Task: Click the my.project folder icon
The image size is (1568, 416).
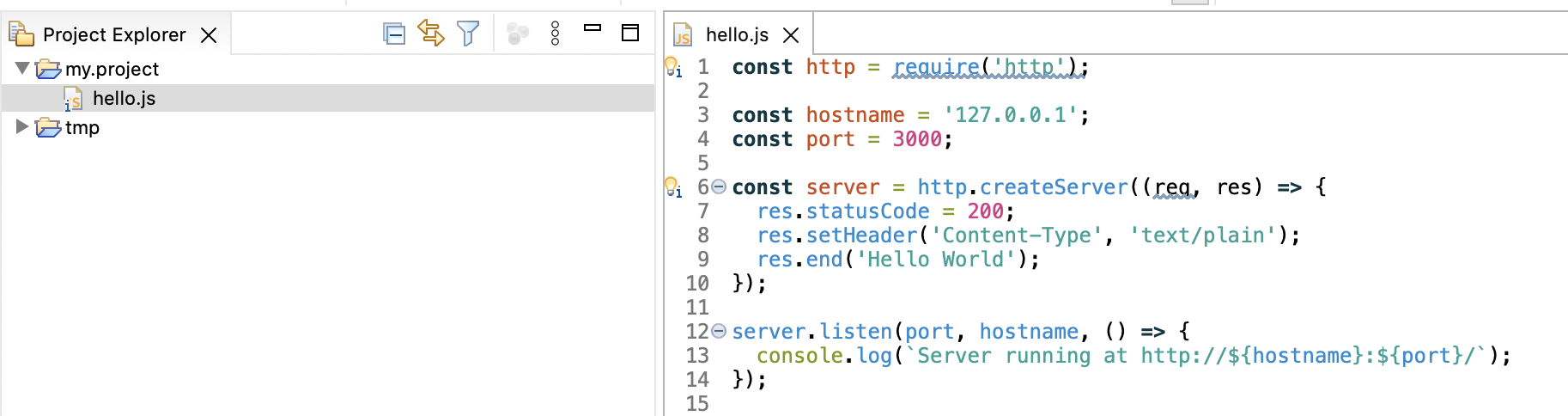Action: coord(49,69)
